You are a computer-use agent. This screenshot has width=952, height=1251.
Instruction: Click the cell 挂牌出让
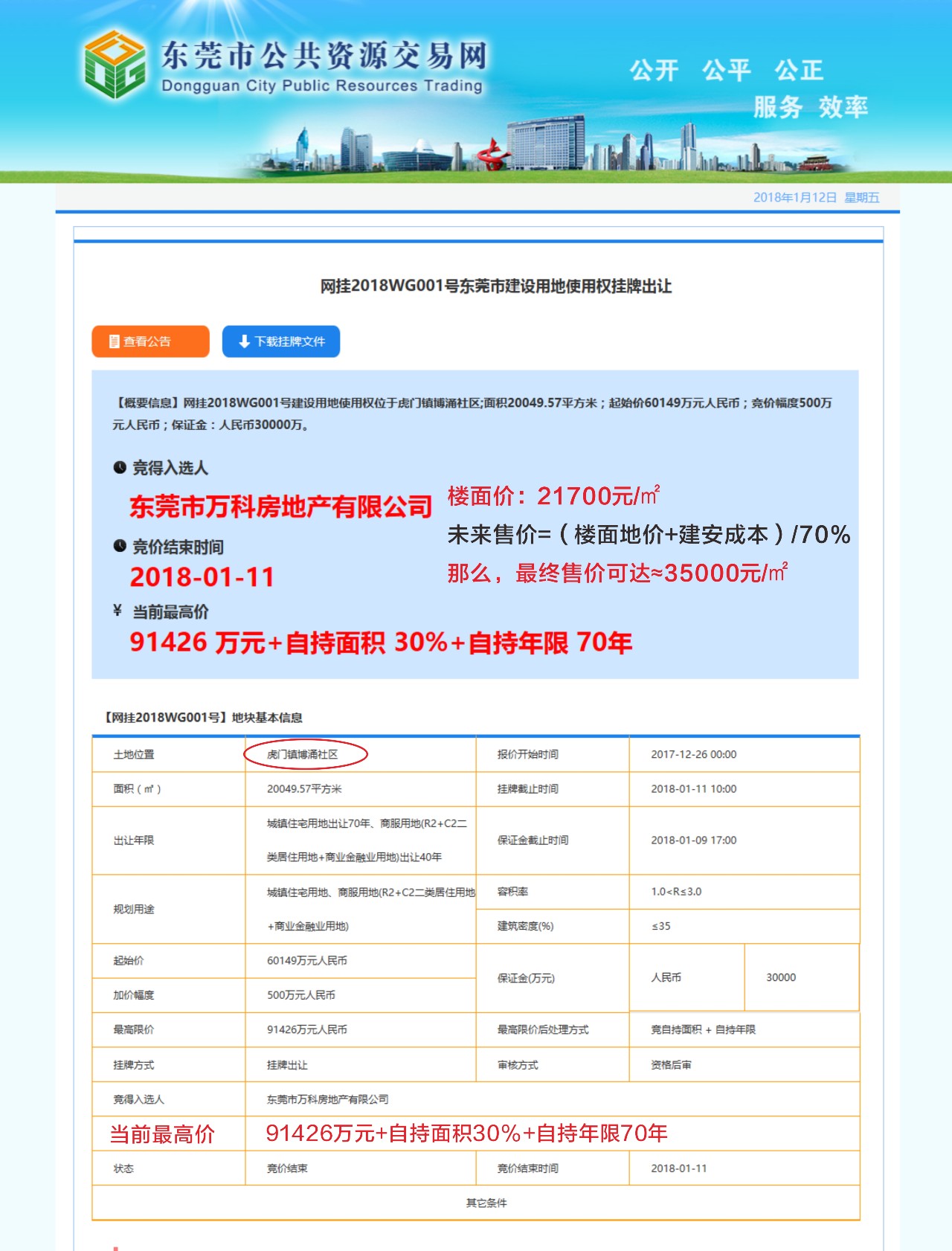pyautogui.click(x=287, y=1065)
